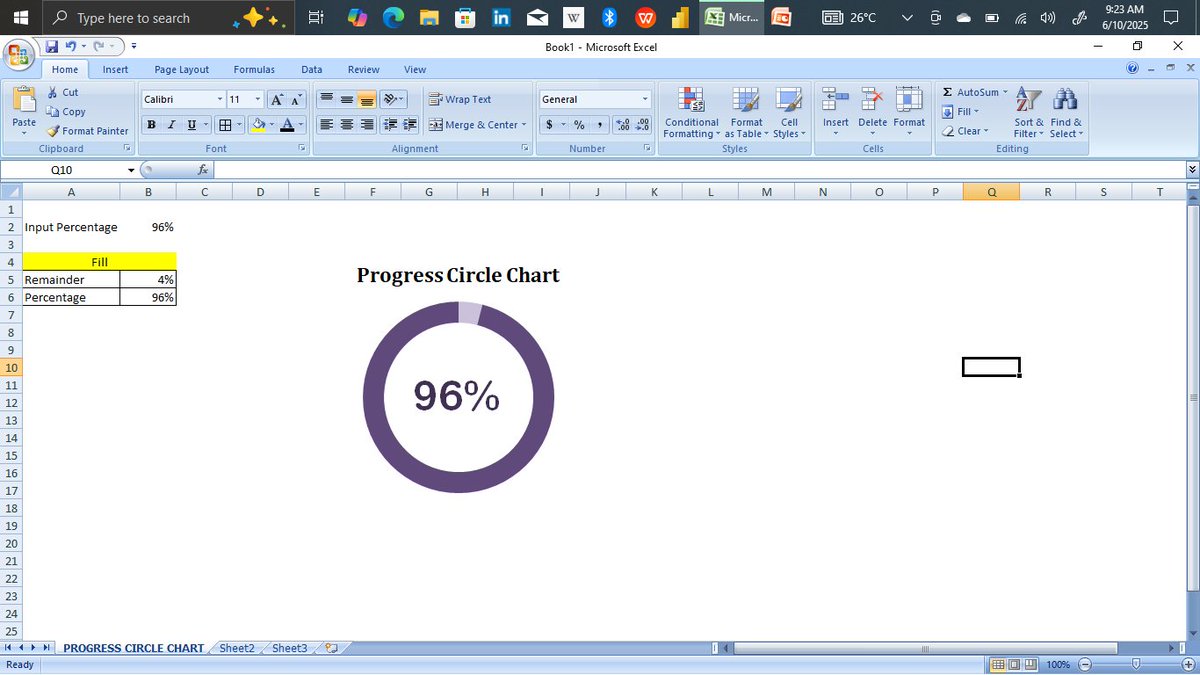Toggle Middle Align vertical alignment

pyautogui.click(x=346, y=99)
